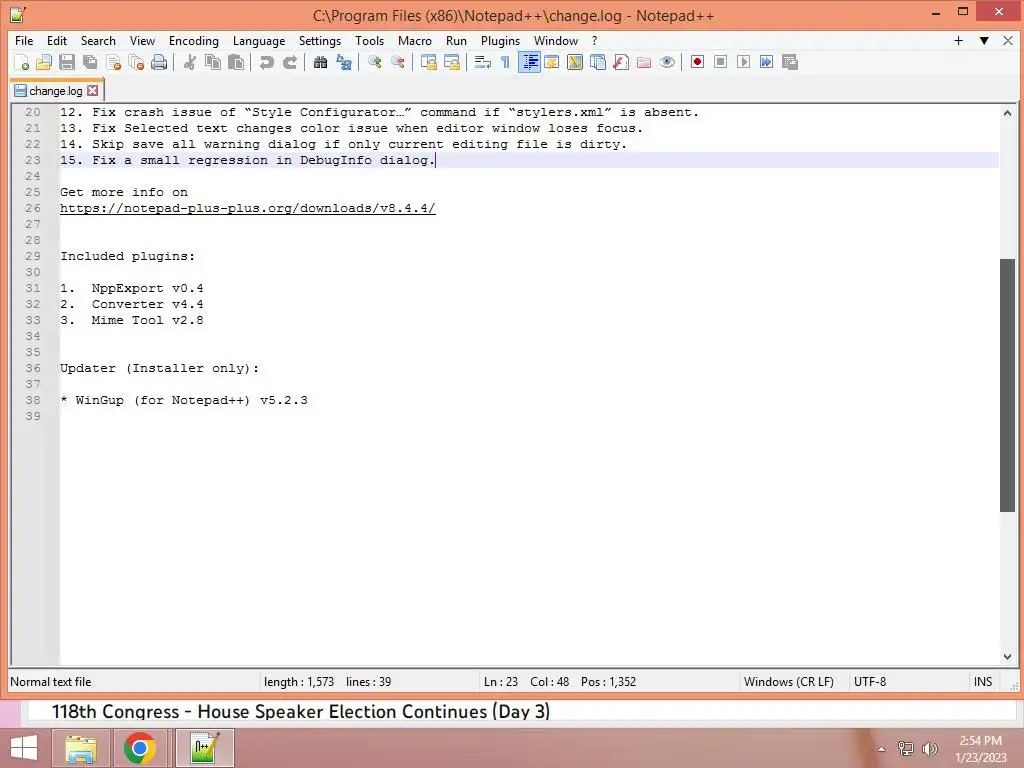Click the Stop recording macro icon
The width and height of the screenshot is (1024, 768).
(x=720, y=62)
